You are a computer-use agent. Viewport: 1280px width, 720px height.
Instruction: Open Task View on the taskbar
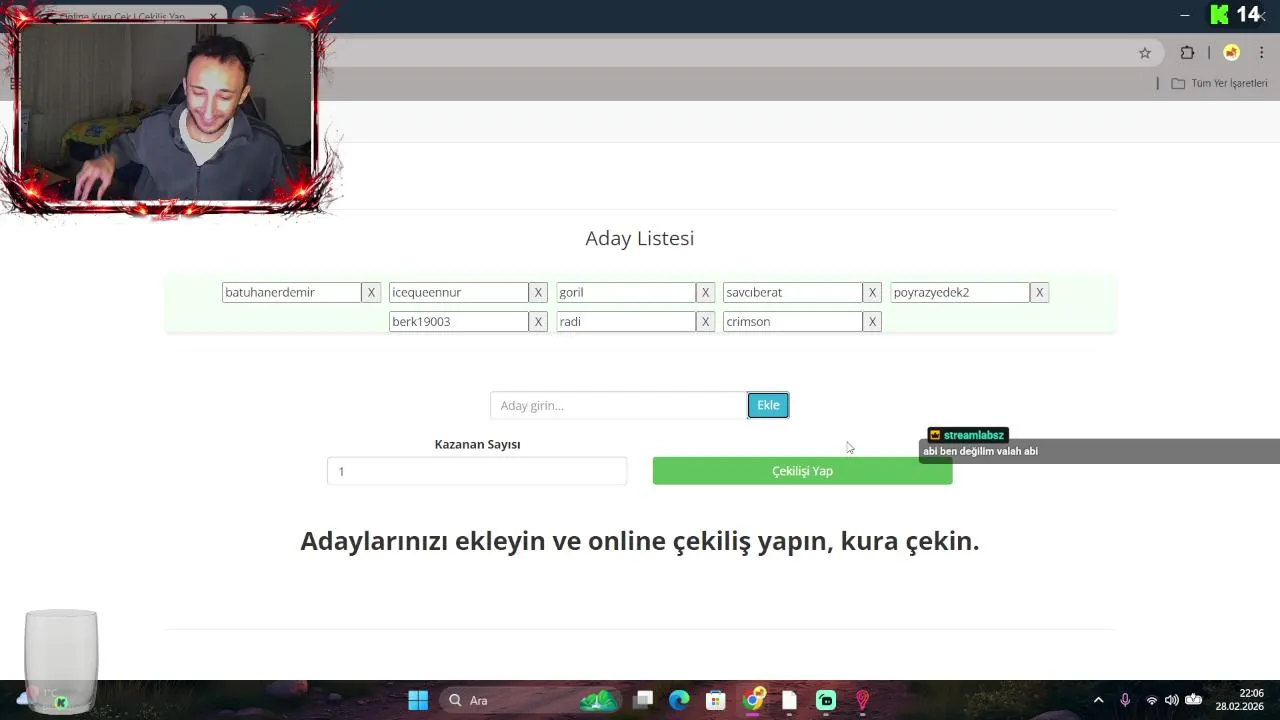tap(643, 700)
